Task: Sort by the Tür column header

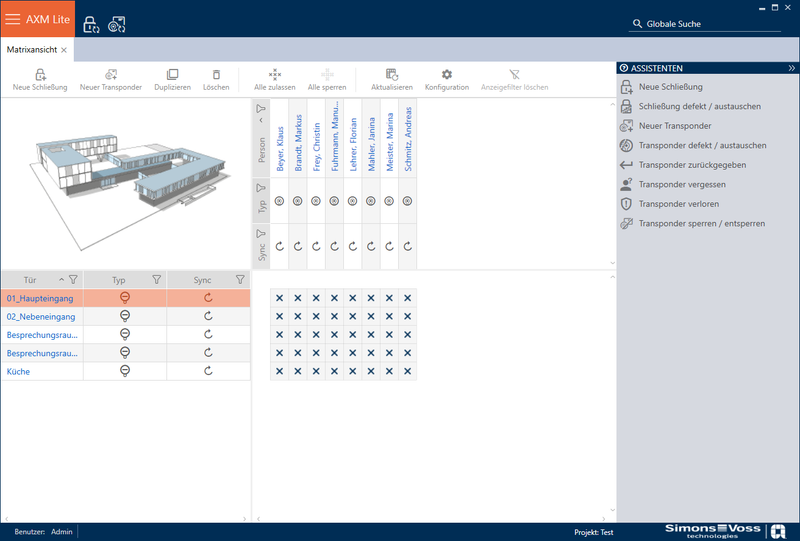Action: point(30,280)
